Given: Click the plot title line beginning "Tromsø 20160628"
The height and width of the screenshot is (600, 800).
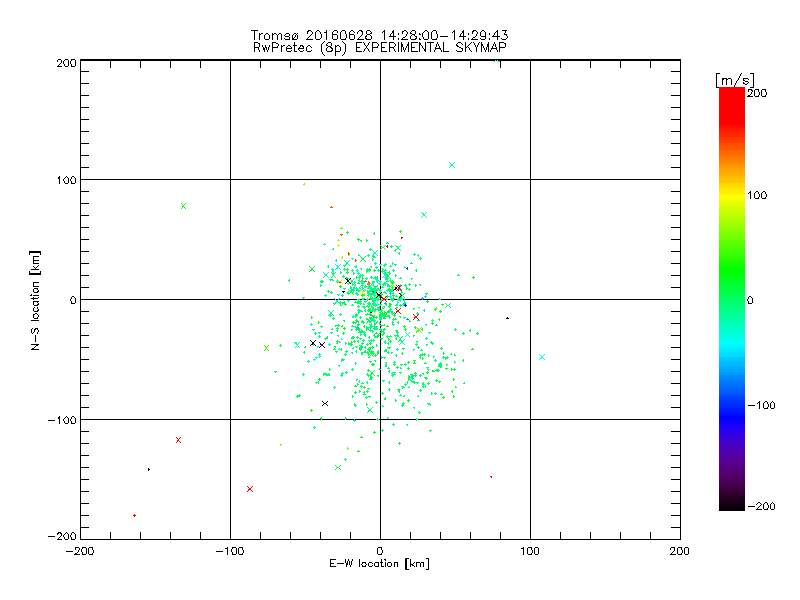Looking at the screenshot, I should tap(379, 35).
